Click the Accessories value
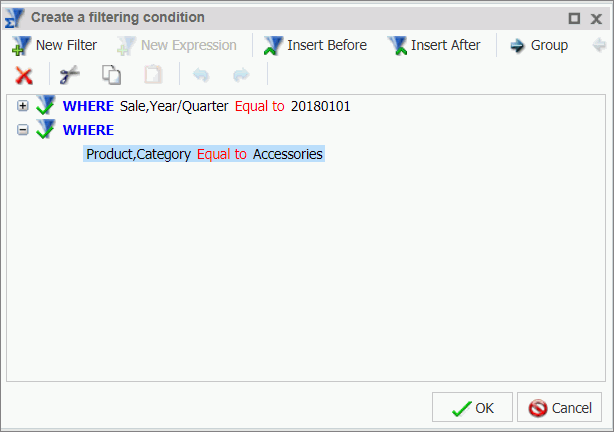 [288, 154]
